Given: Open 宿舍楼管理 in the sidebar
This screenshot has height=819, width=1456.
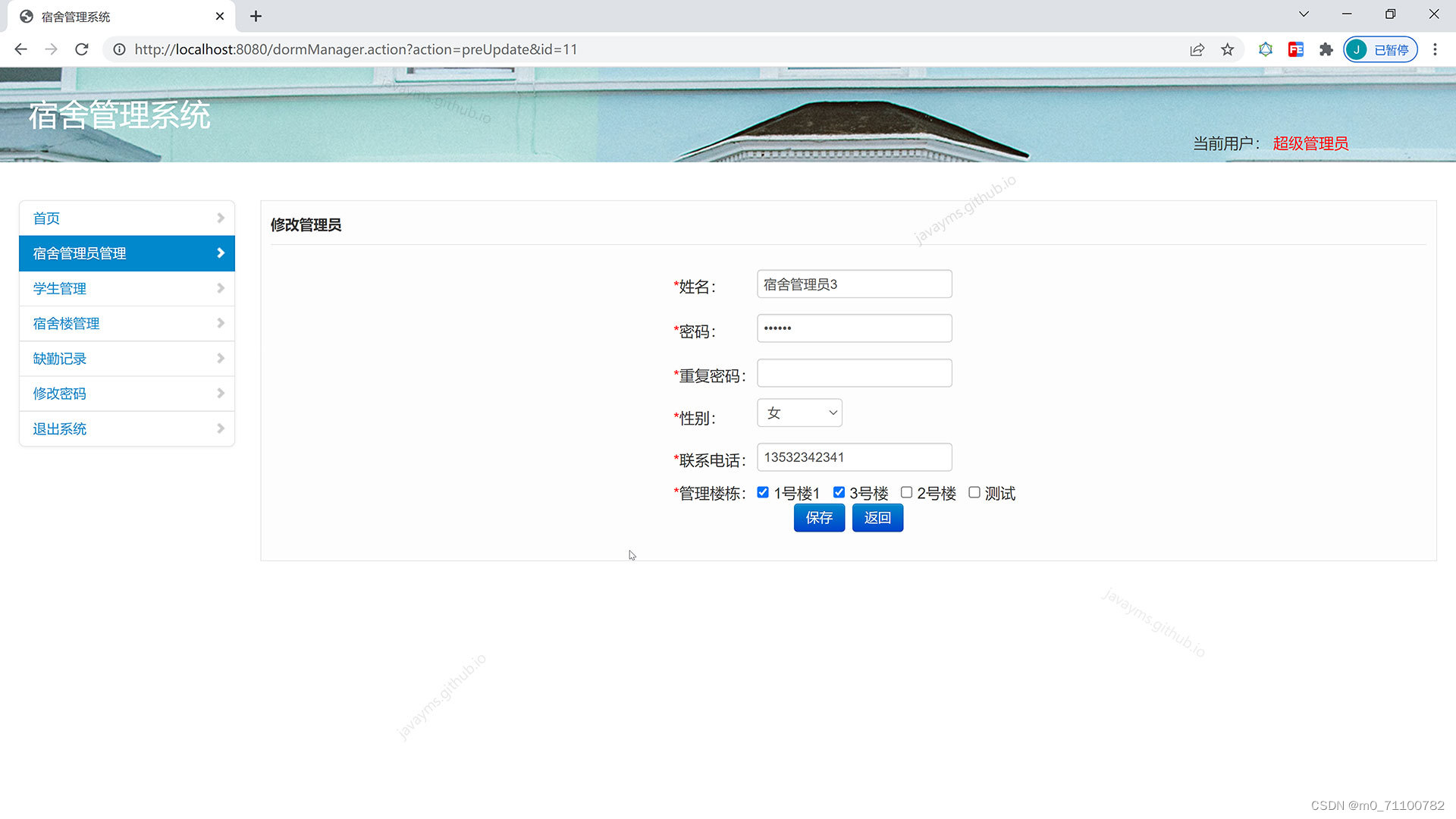Looking at the screenshot, I should tap(67, 324).
